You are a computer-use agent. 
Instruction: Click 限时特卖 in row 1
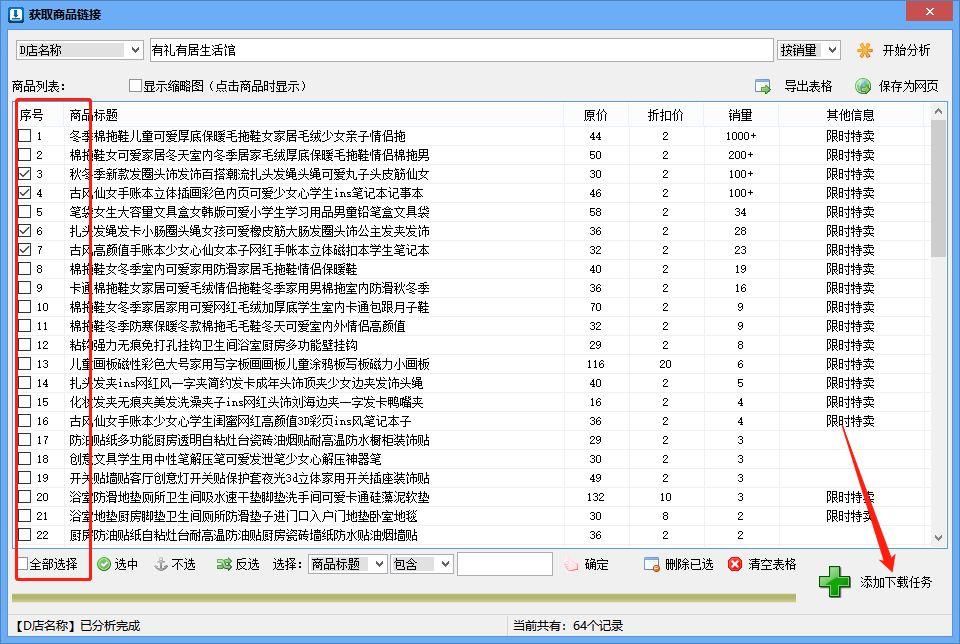coord(850,136)
